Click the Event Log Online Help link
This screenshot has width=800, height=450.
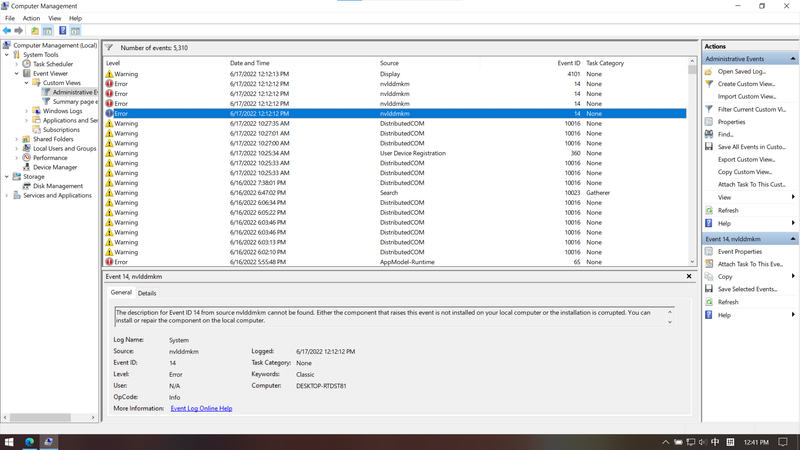coord(201,408)
